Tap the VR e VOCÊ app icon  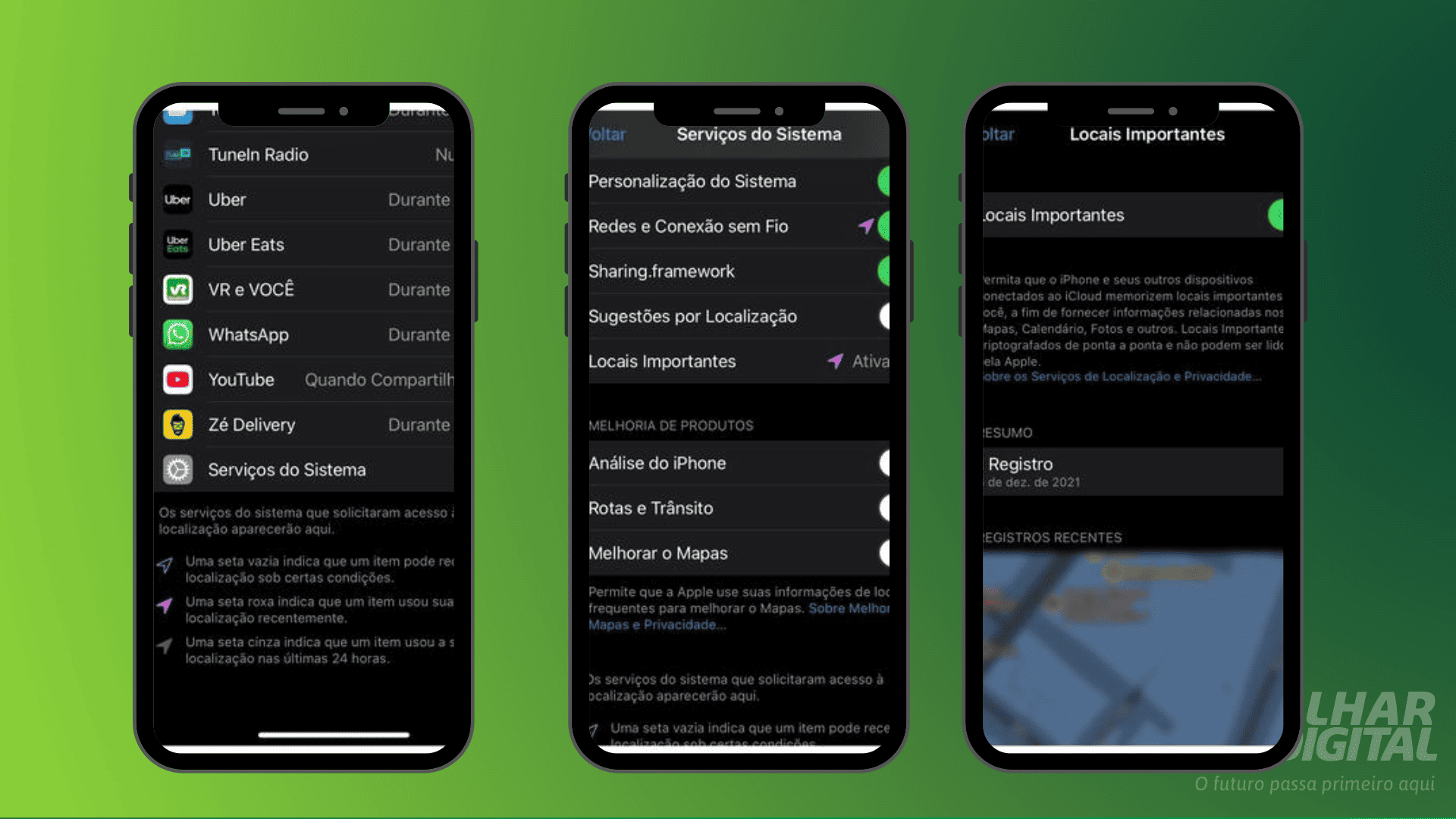(x=177, y=288)
